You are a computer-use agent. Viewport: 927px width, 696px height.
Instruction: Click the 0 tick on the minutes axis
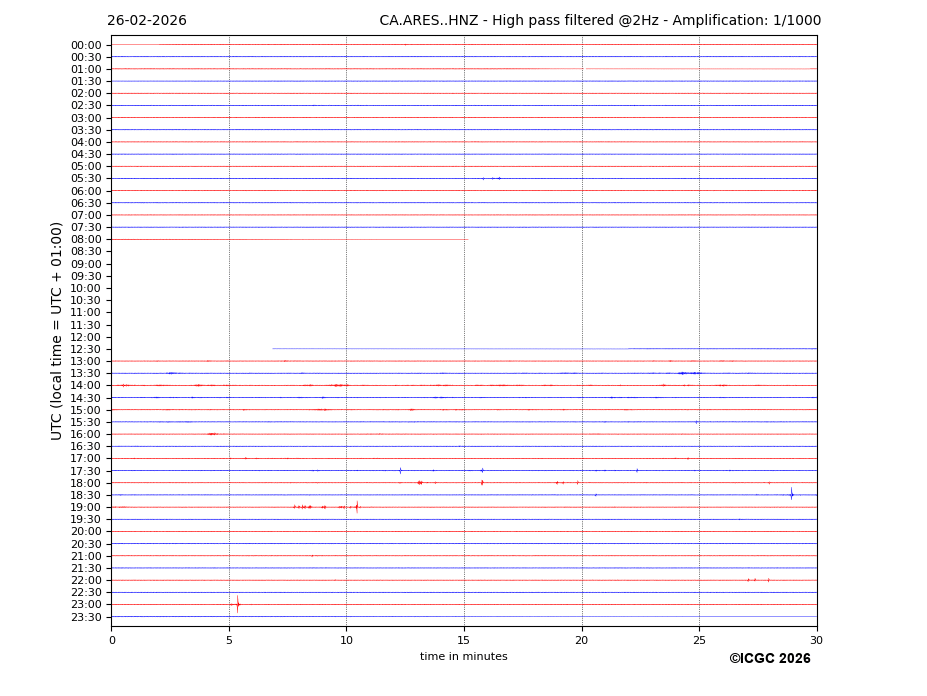tap(112, 640)
